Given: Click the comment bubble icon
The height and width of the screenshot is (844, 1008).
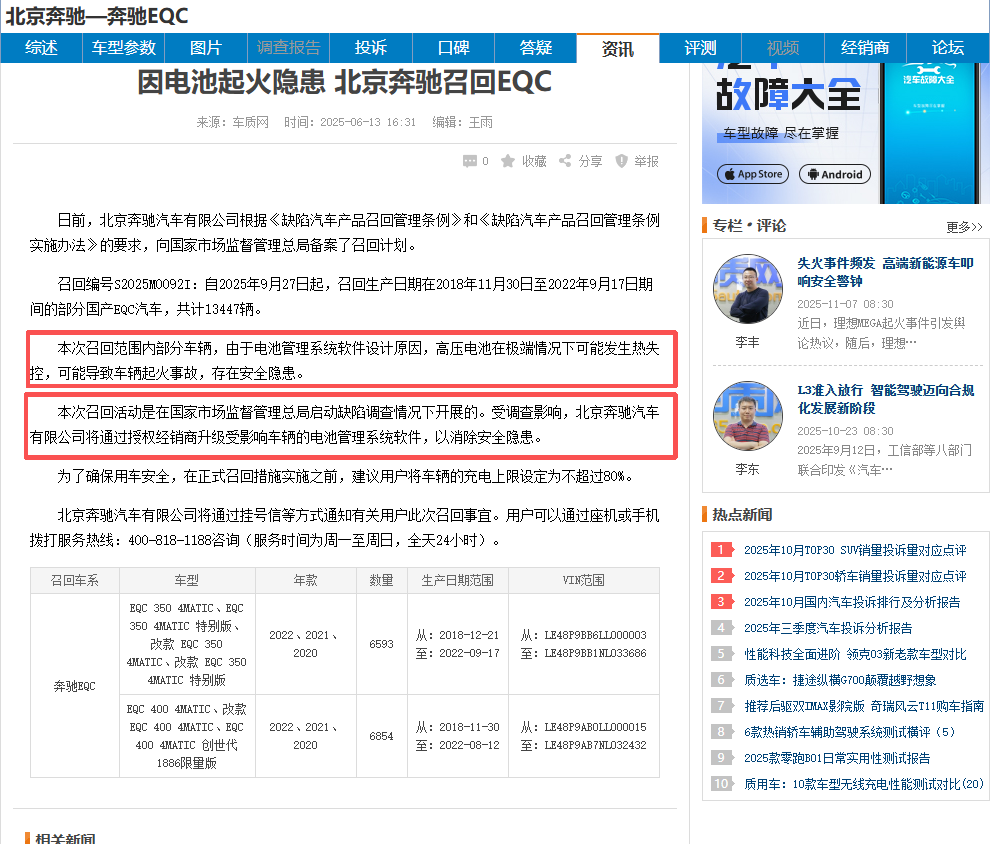Looking at the screenshot, I should tap(470, 161).
